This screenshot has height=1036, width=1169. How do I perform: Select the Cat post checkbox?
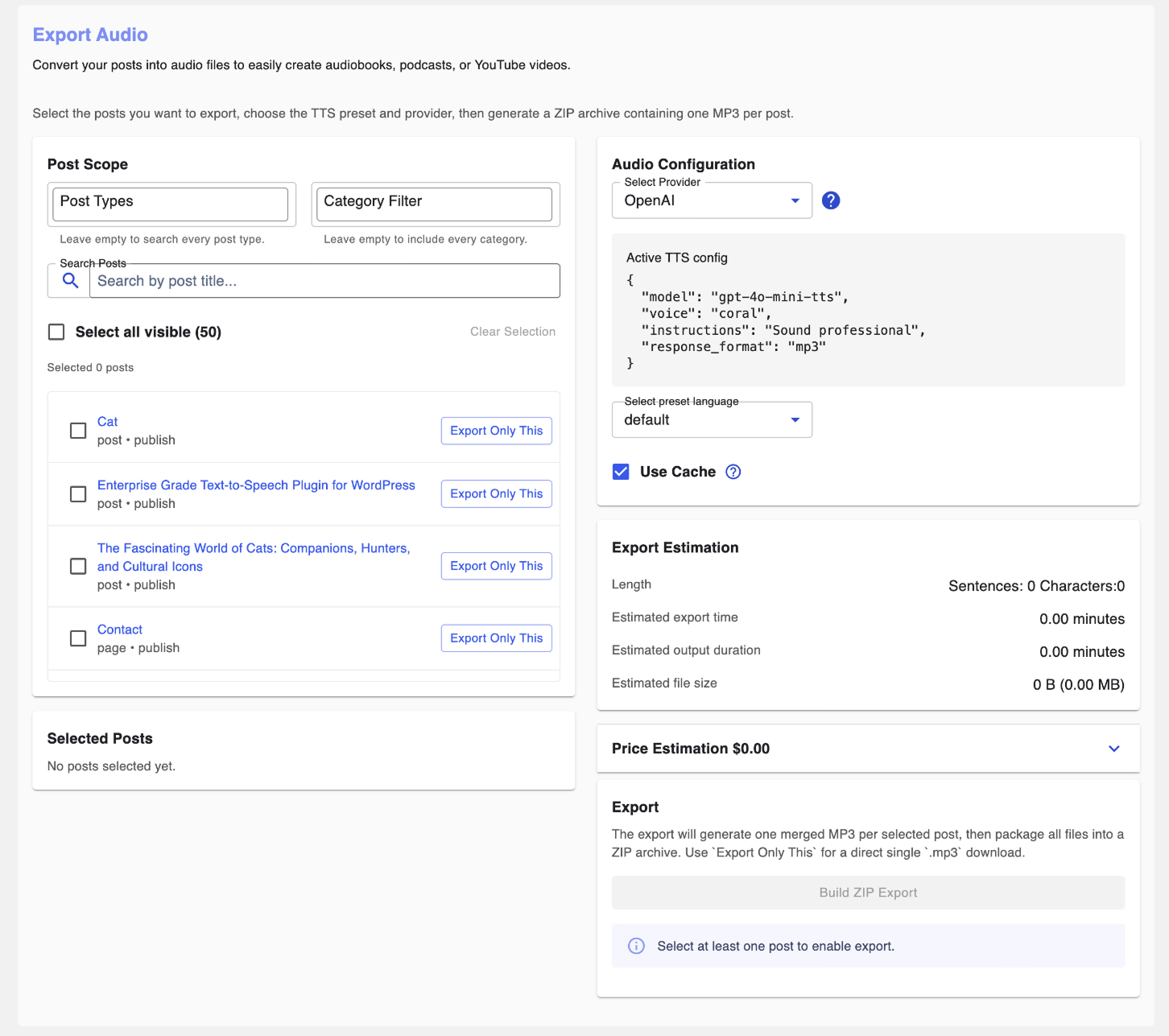[78, 431]
